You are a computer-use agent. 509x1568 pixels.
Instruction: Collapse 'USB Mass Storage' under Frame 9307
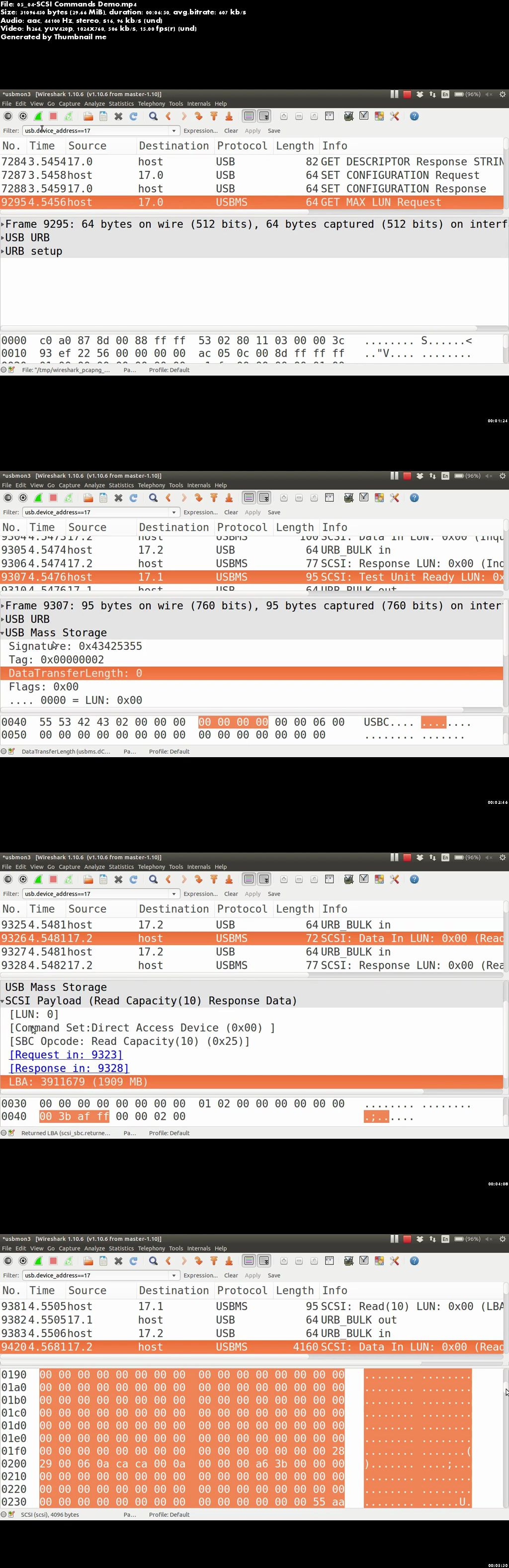pyautogui.click(x=2, y=633)
